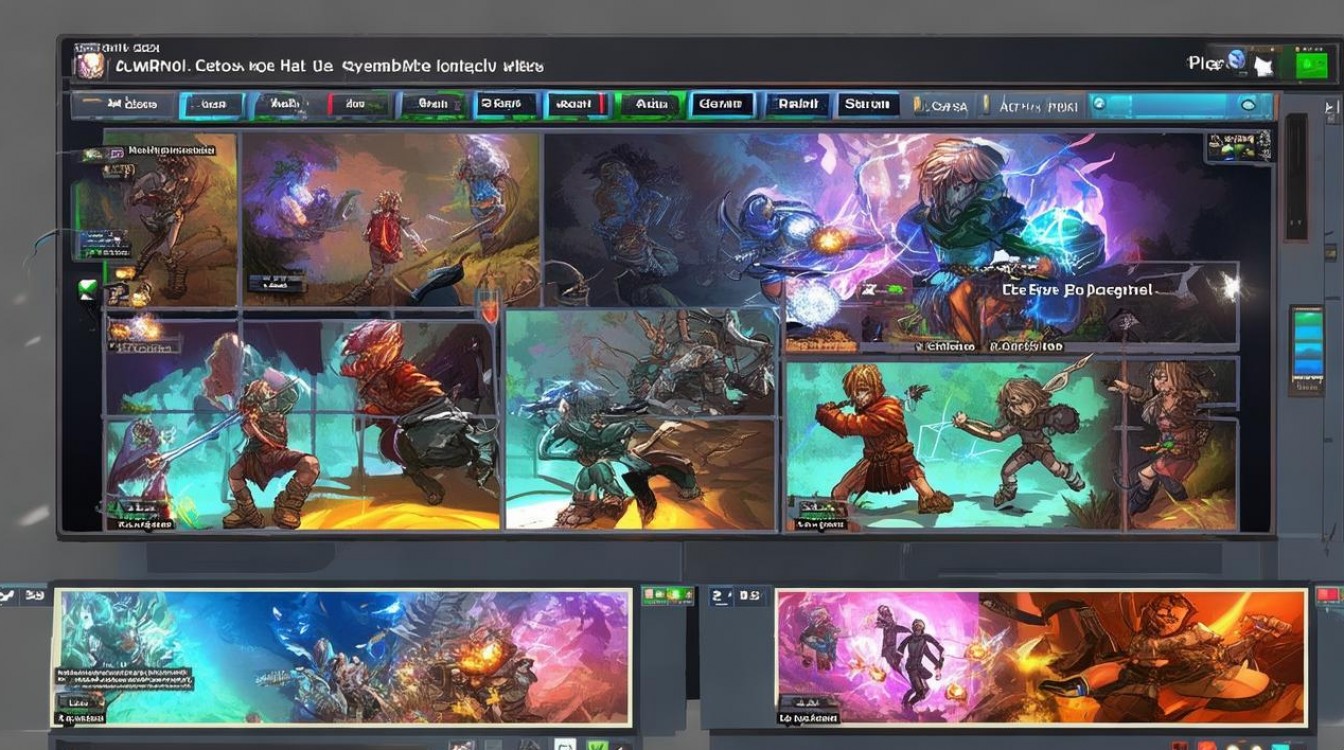Switch to the "Raielt" toolbar tab

click(x=797, y=104)
